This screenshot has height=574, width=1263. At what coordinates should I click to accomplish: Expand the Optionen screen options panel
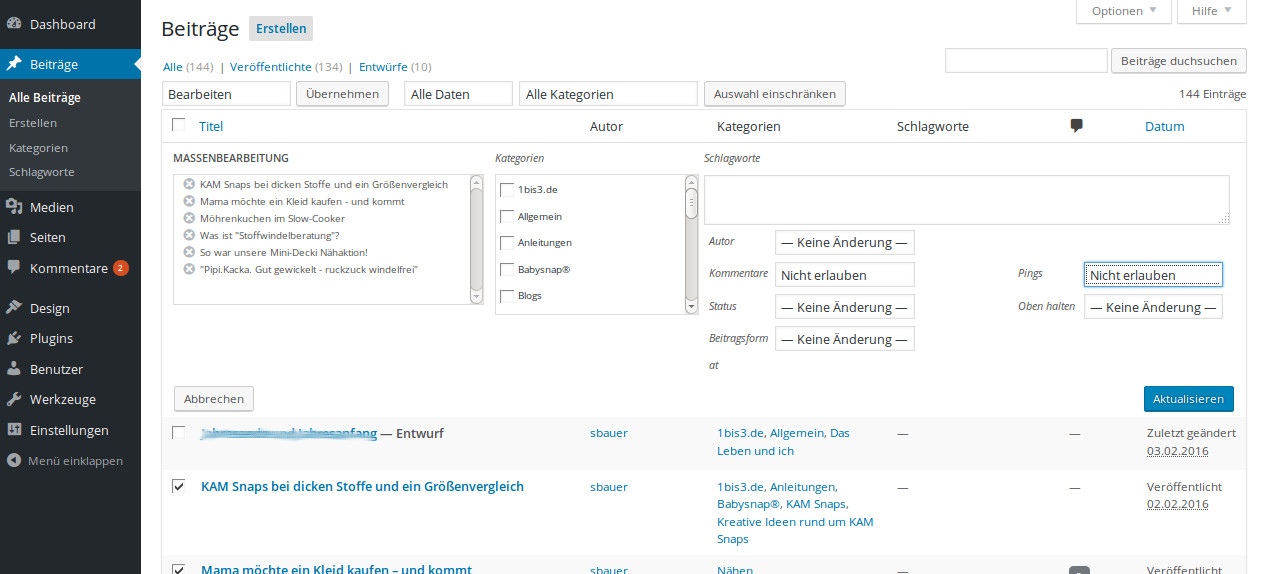[x=1122, y=11]
